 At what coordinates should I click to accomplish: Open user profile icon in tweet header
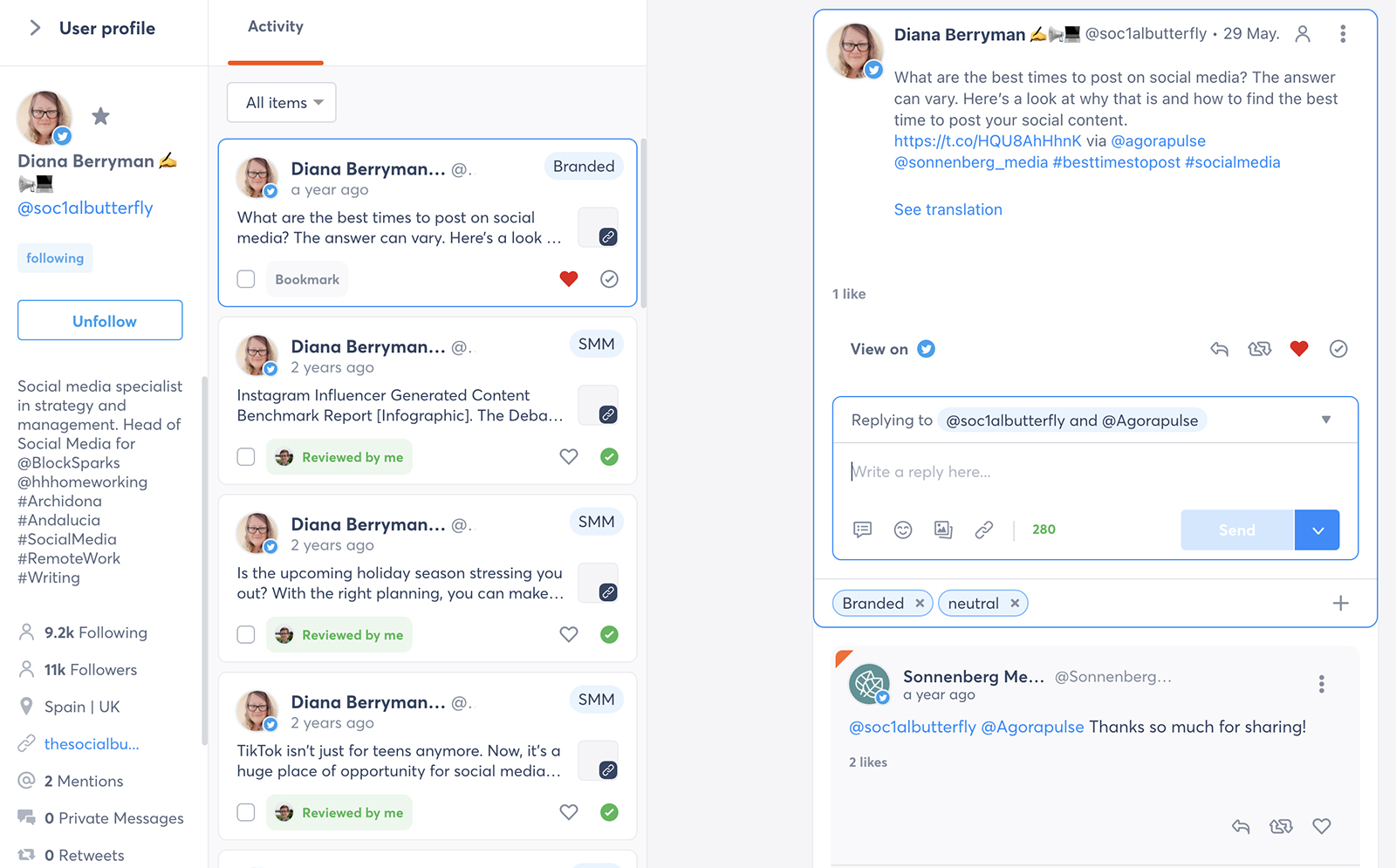coord(1303,34)
